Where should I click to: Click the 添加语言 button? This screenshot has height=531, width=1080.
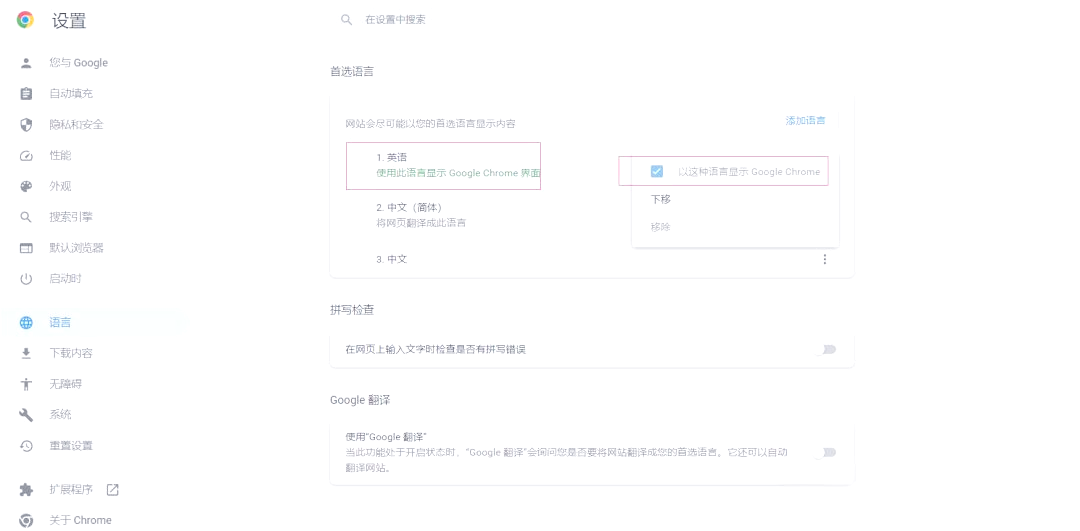tap(805, 121)
